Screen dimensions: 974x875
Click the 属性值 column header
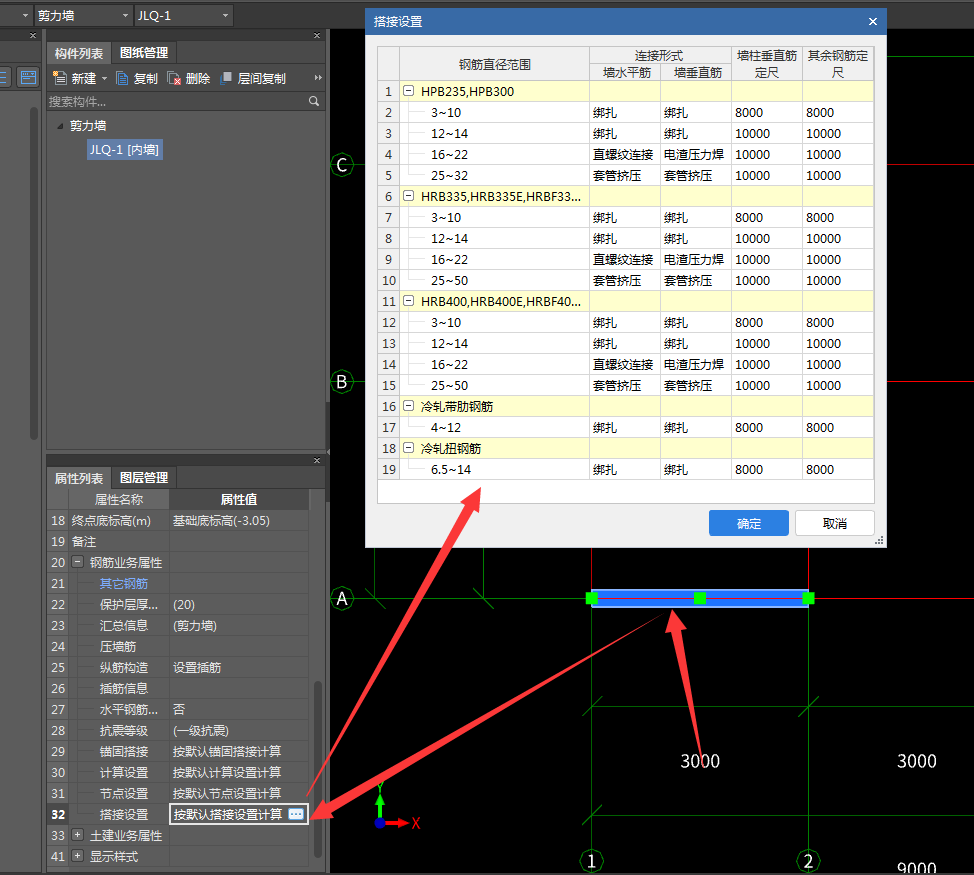point(239,499)
